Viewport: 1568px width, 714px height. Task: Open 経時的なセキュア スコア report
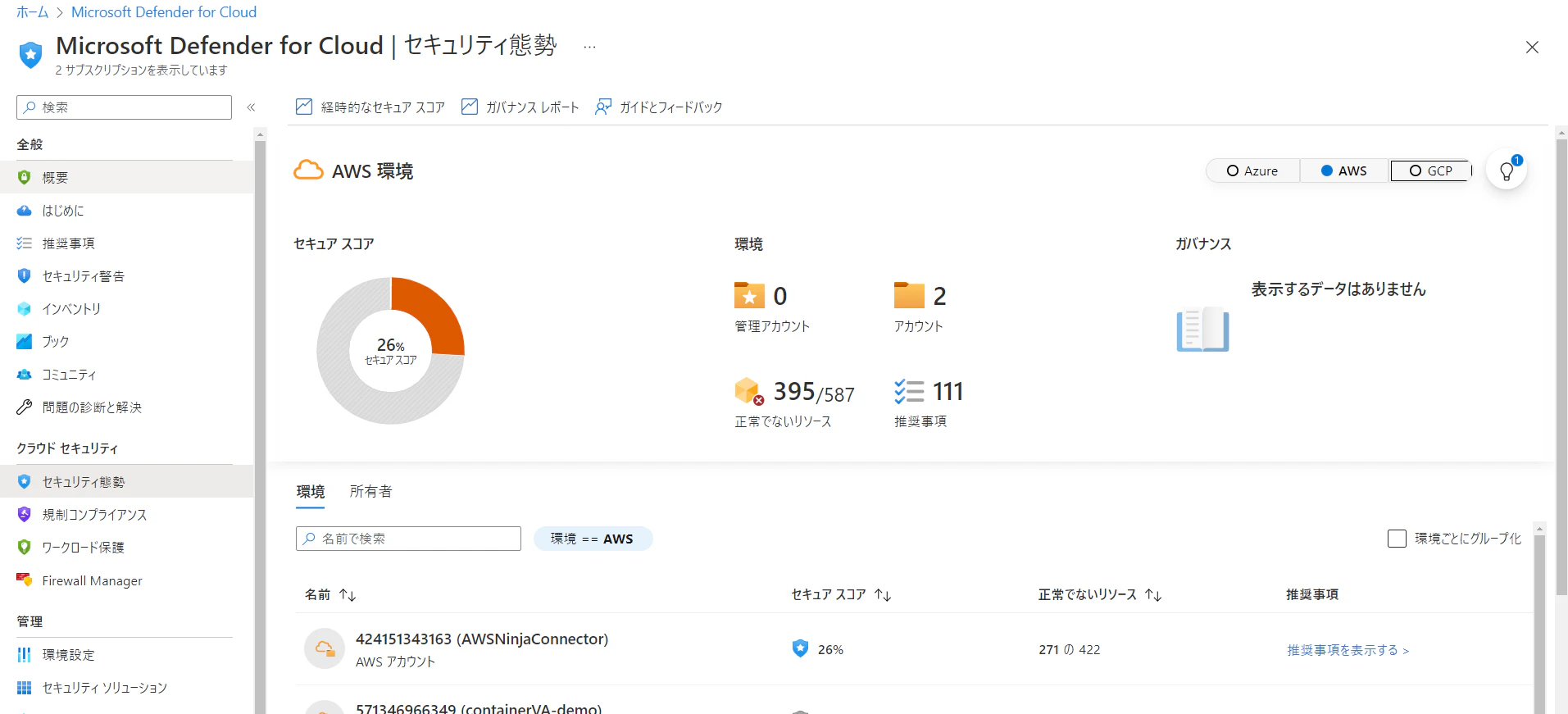(370, 107)
